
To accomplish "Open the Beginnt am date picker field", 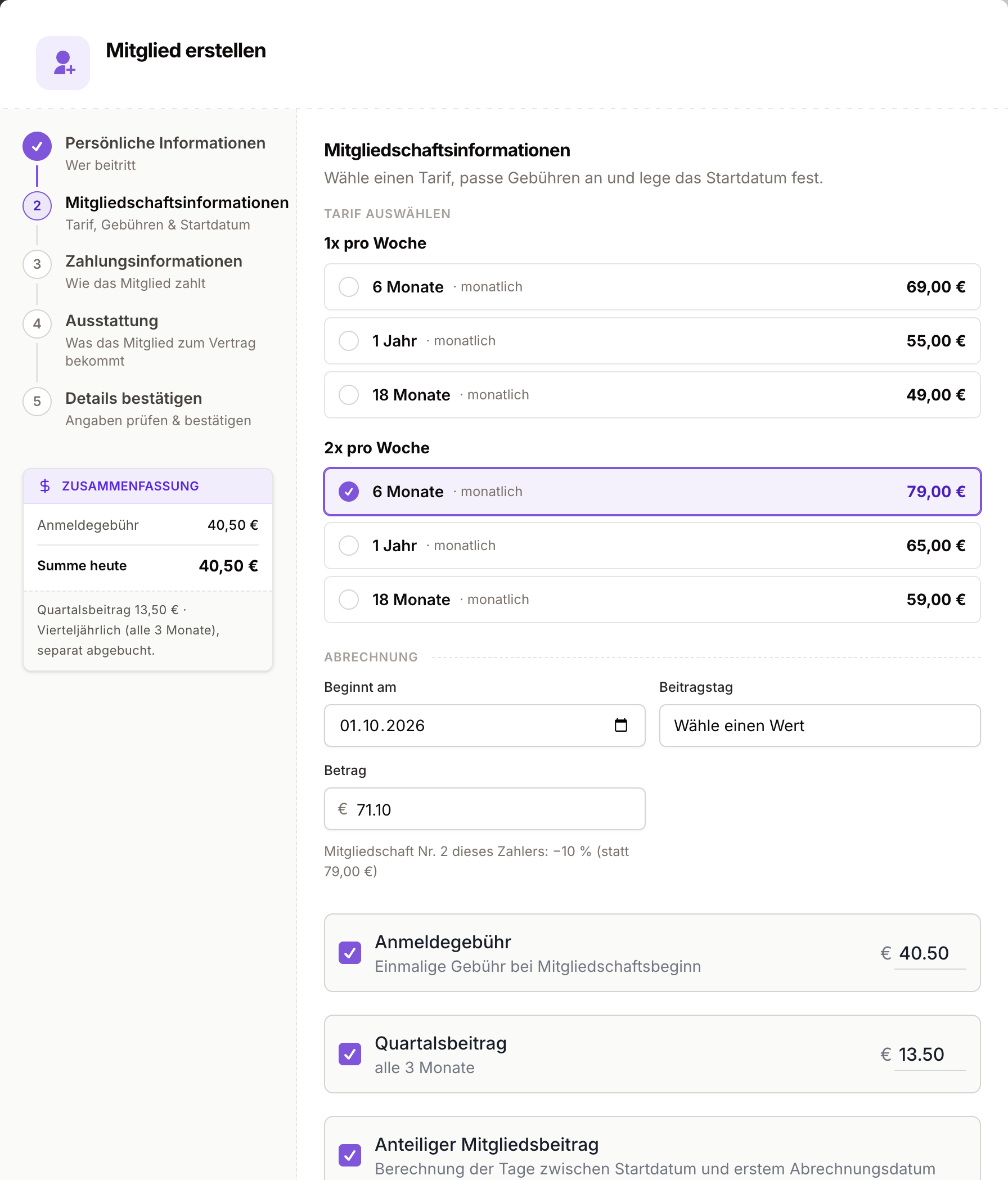I will click(x=485, y=726).
